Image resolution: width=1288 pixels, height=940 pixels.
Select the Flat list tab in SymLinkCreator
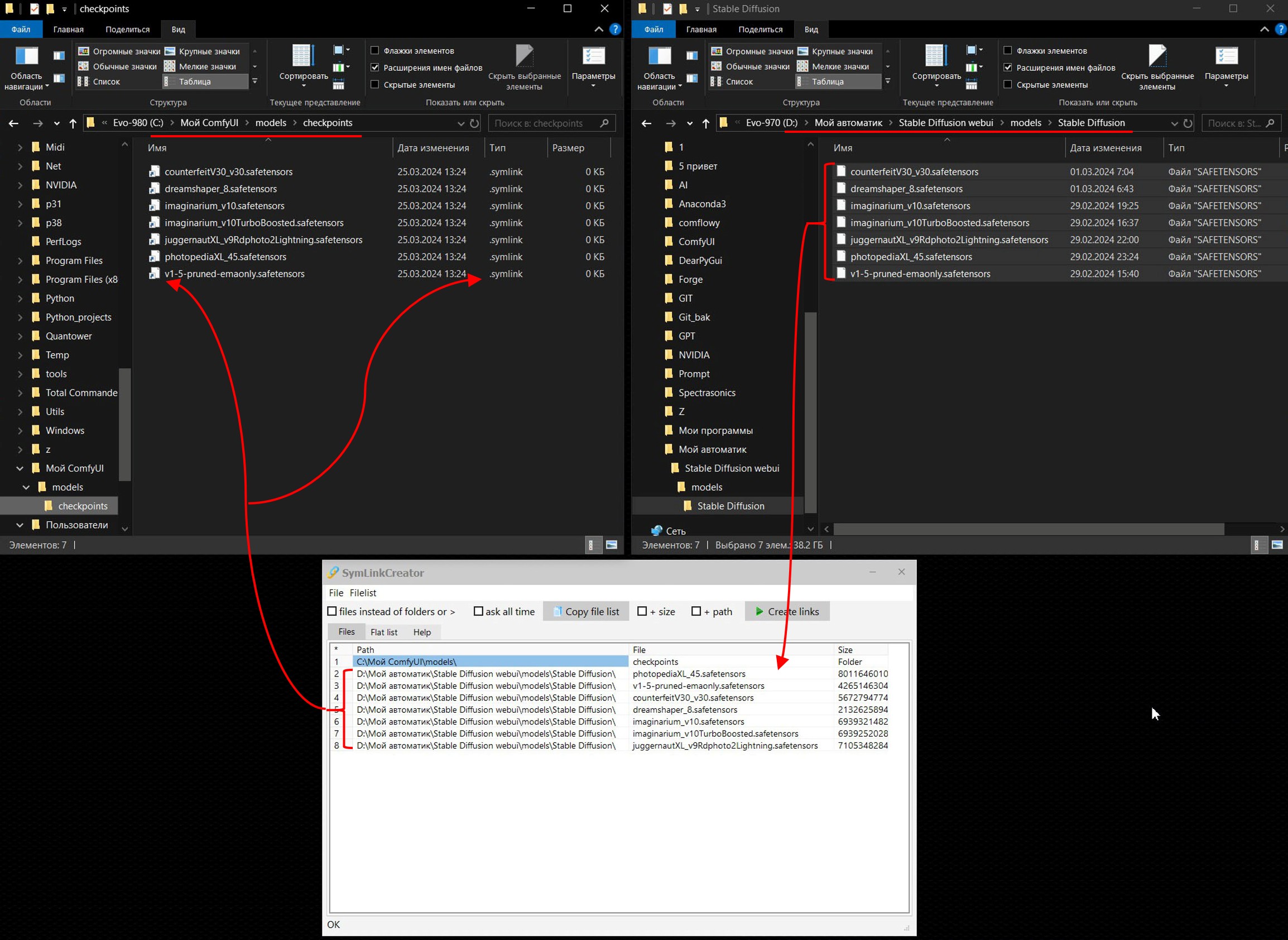384,632
